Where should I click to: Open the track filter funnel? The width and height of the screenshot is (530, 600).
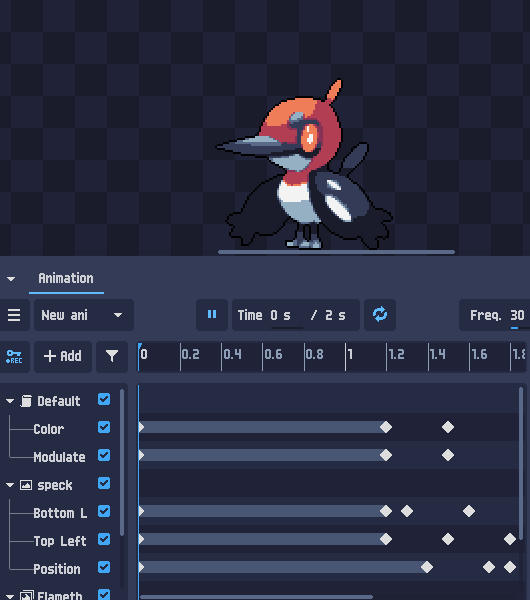112,356
